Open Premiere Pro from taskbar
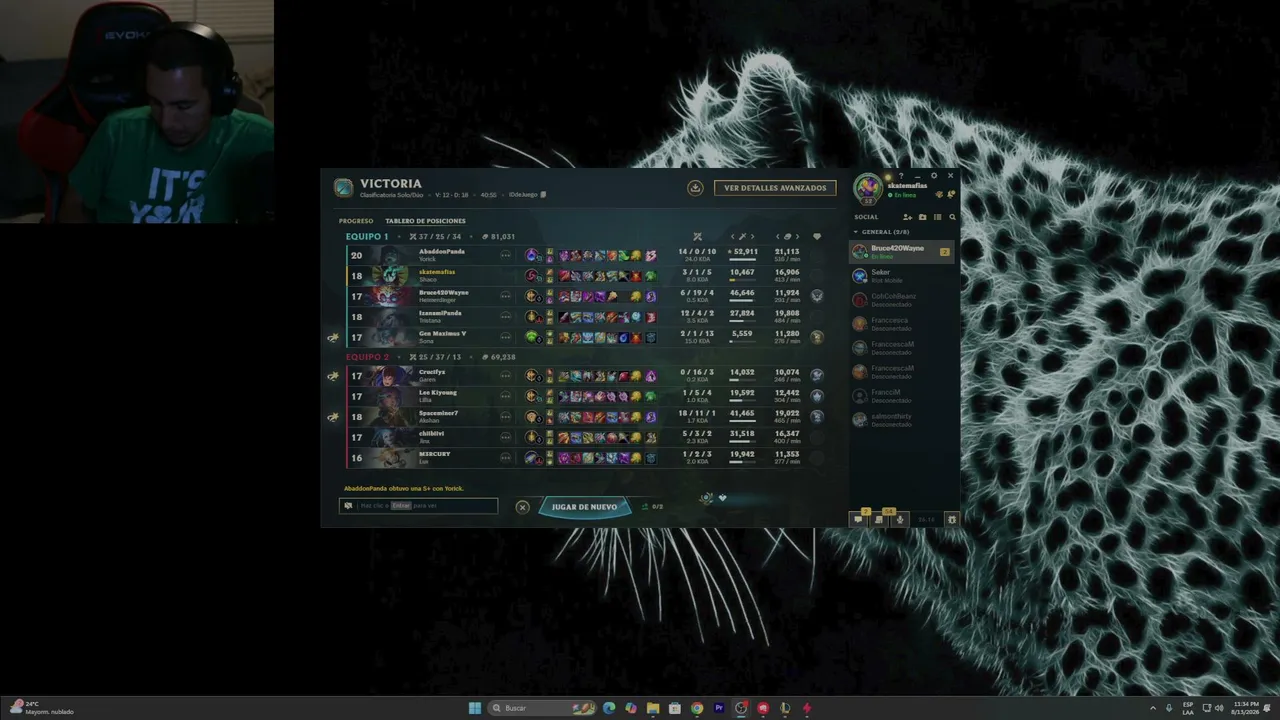This screenshot has width=1280, height=720. pyautogui.click(x=719, y=708)
